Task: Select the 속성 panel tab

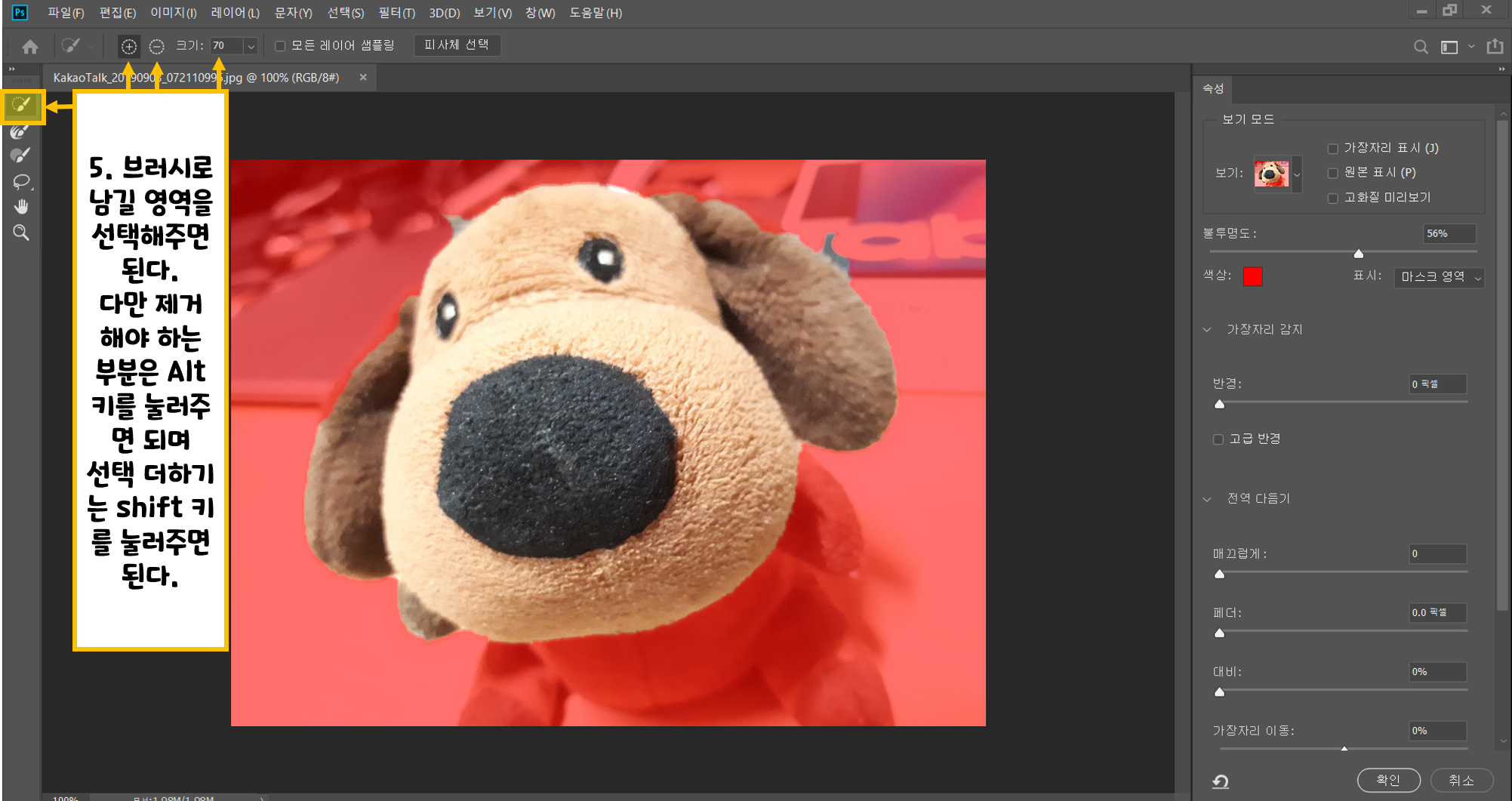Action: pyautogui.click(x=1213, y=89)
